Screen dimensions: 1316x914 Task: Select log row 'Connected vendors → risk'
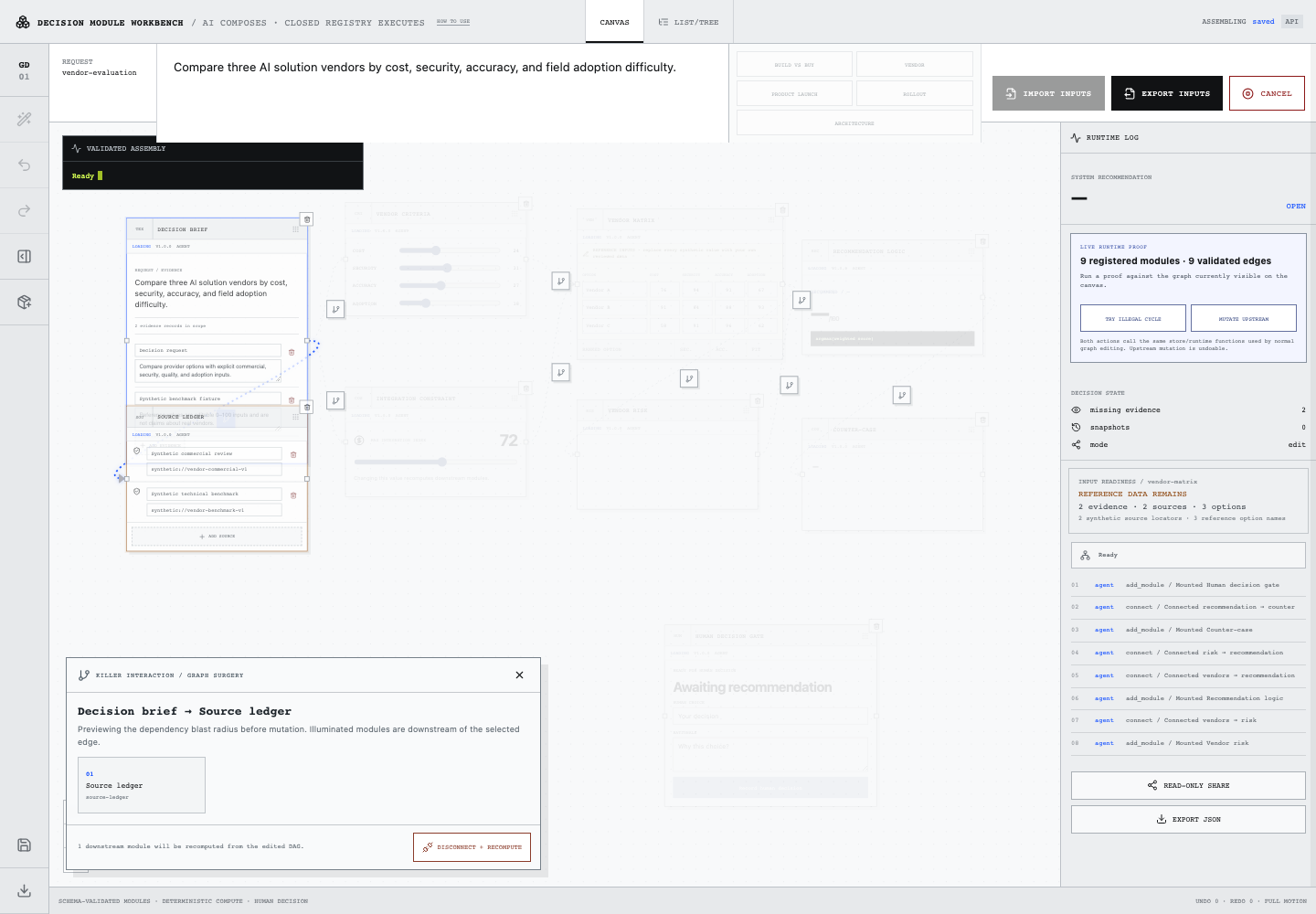(x=1188, y=720)
